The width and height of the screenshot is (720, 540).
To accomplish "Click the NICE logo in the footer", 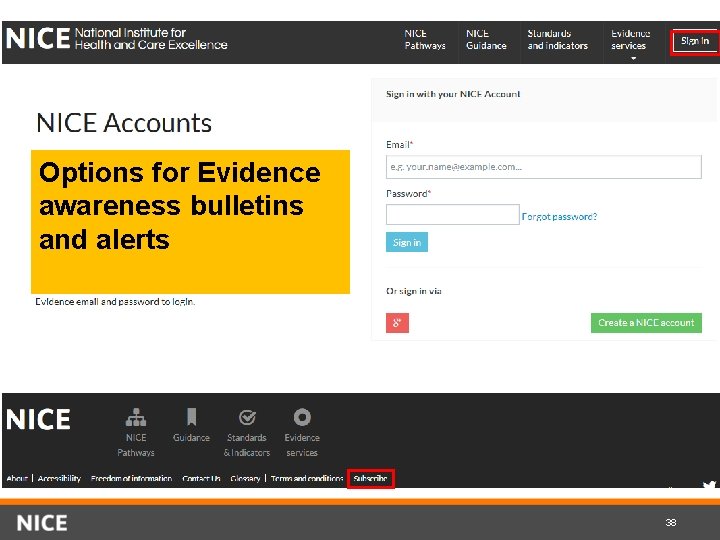I will [x=39, y=419].
